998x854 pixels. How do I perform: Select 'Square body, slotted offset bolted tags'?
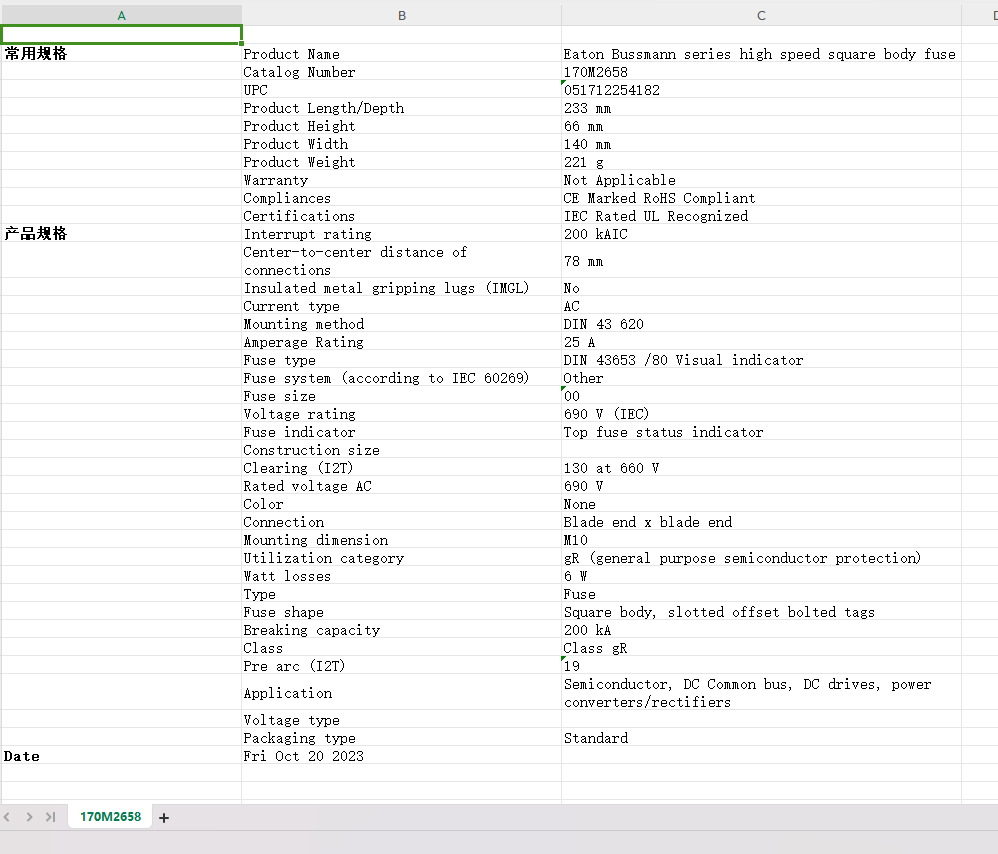coord(761,612)
